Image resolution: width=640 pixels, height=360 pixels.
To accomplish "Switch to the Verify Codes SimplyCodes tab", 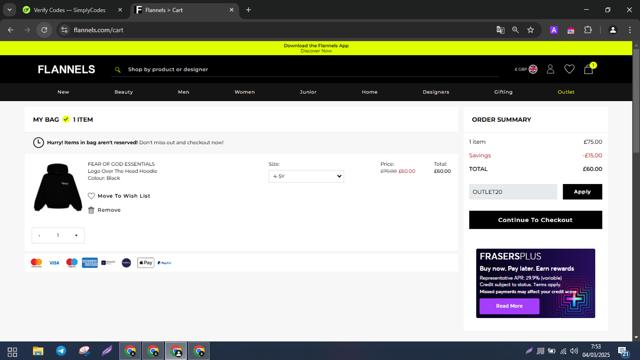I will coord(69,10).
